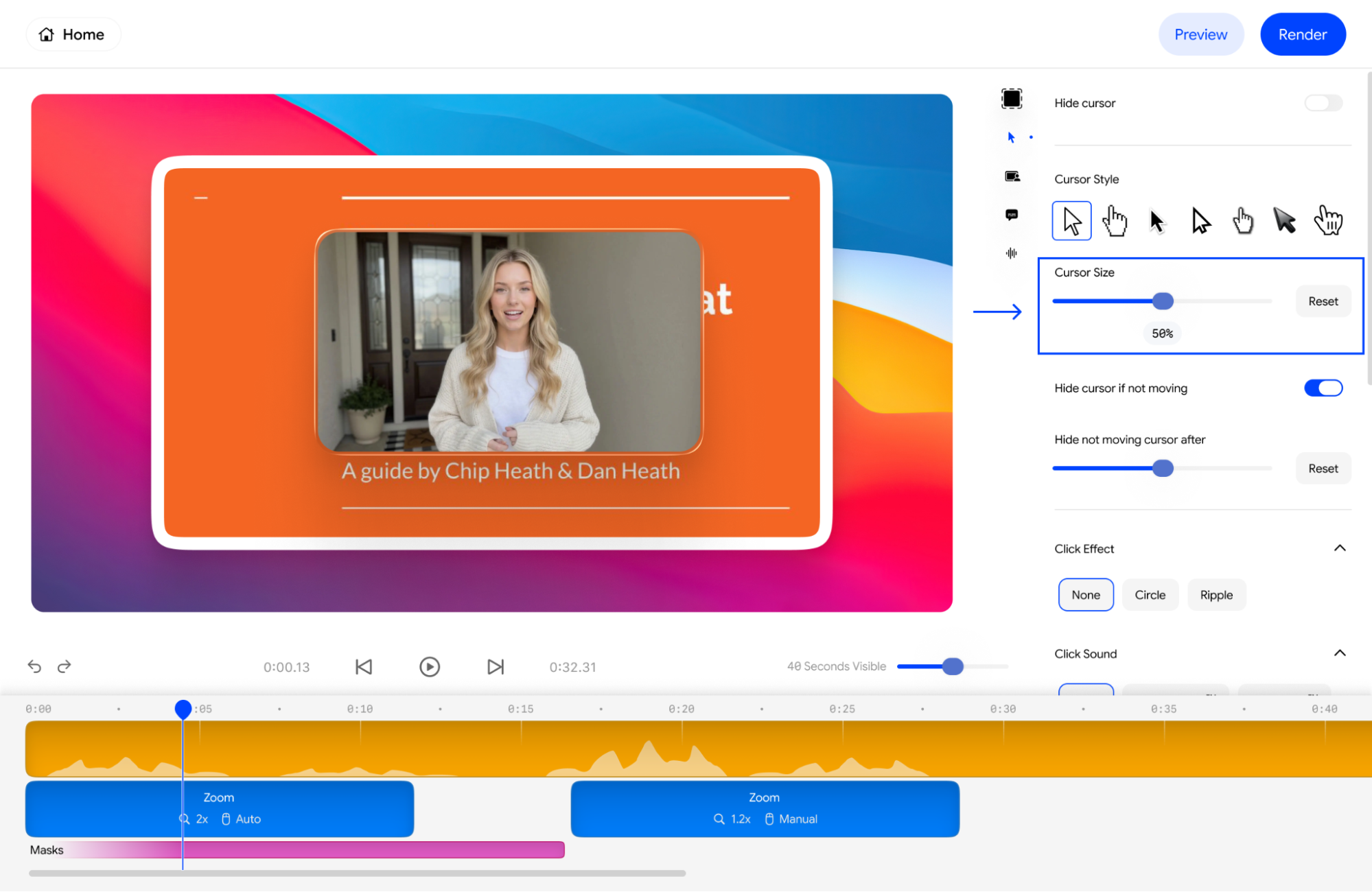
Task: Click the undo arrow icon
Action: point(34,666)
